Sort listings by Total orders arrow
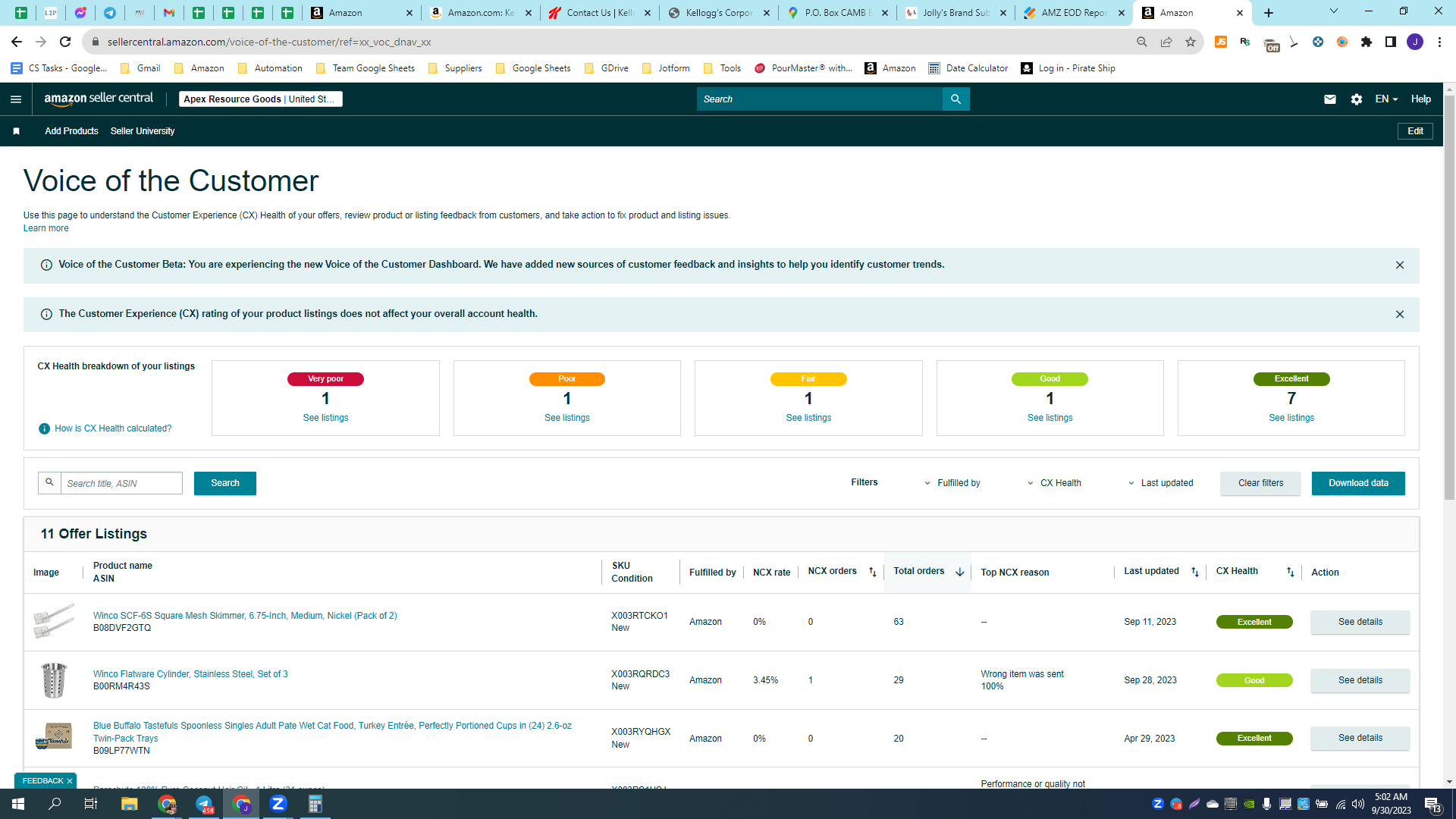Screen dimensions: 1456x819 (x=960, y=573)
